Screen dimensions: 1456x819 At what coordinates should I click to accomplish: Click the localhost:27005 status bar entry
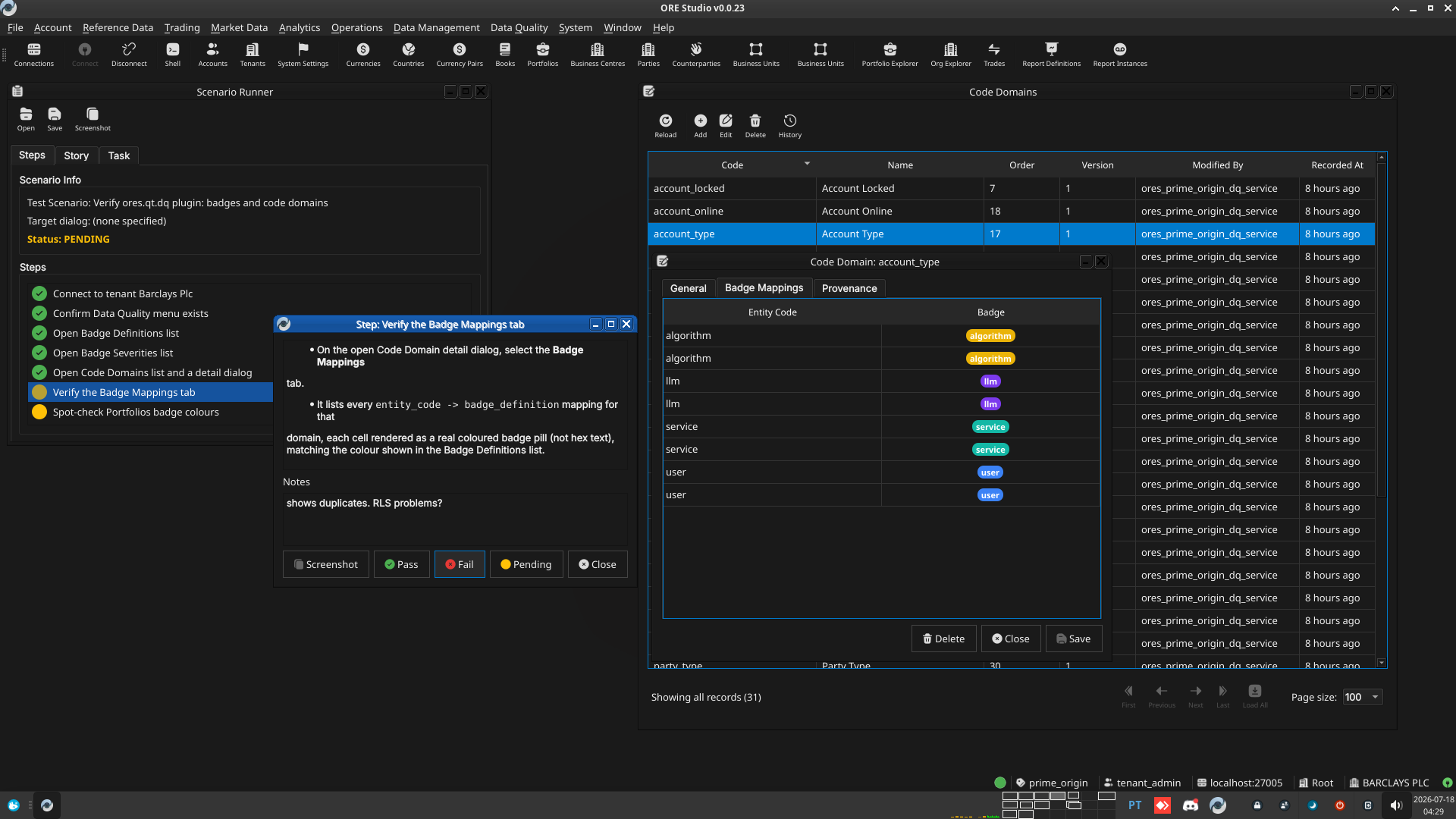(1240, 783)
